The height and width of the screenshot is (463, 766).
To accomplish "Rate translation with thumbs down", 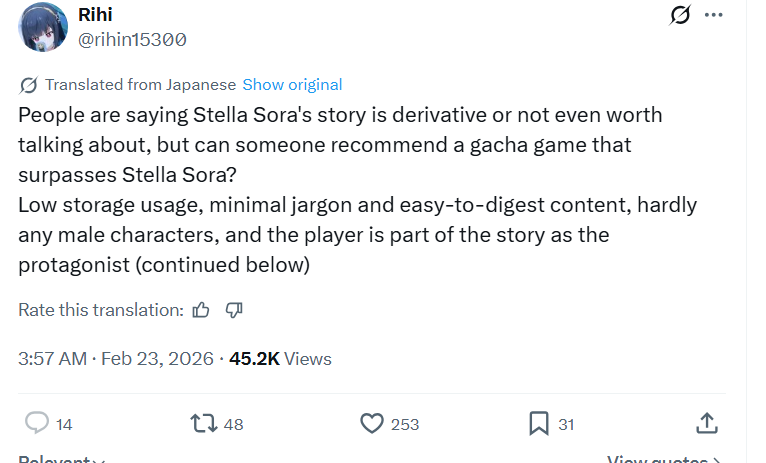I will [x=234, y=310].
